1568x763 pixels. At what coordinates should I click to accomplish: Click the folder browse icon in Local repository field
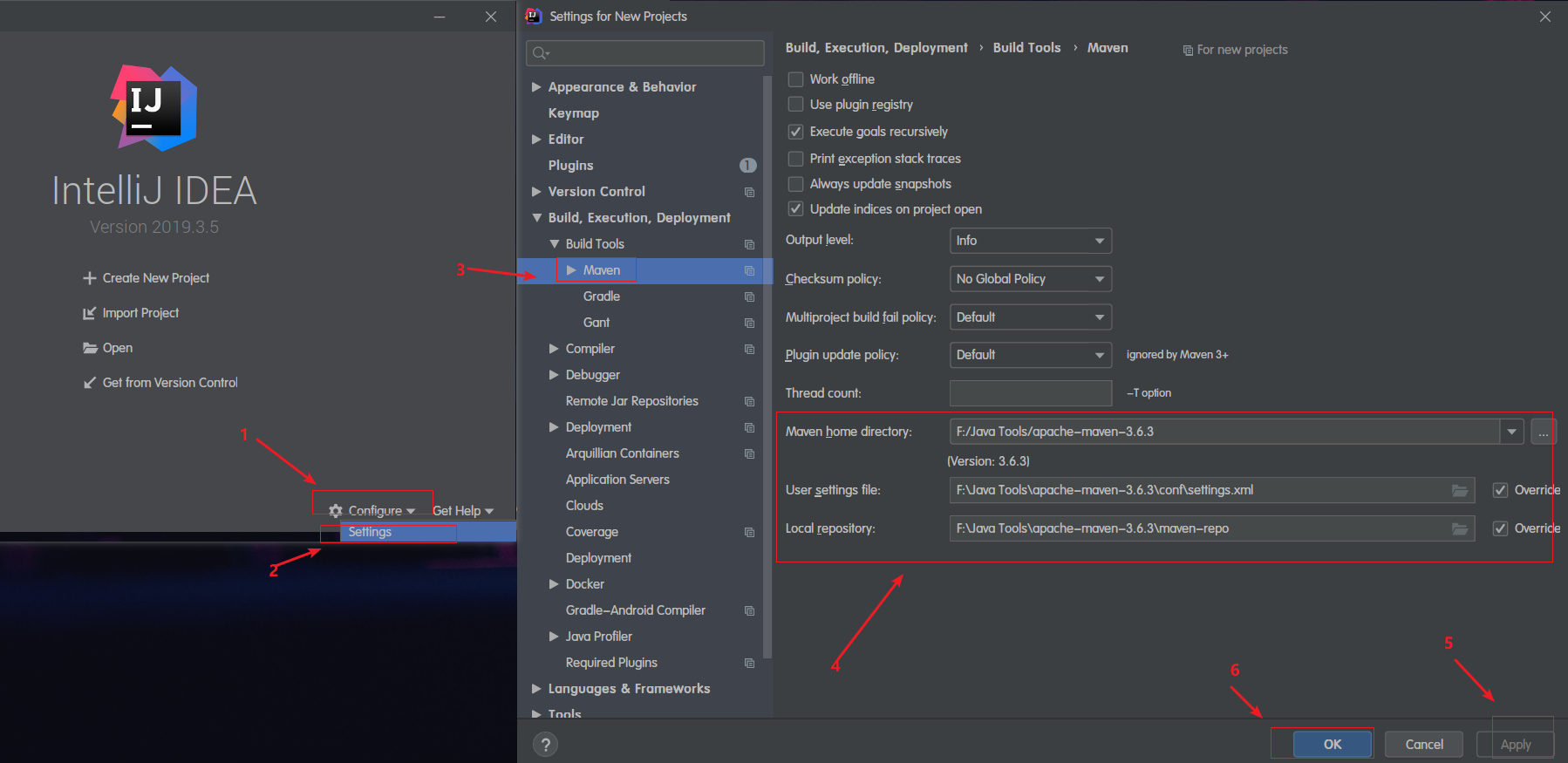pos(1459,528)
